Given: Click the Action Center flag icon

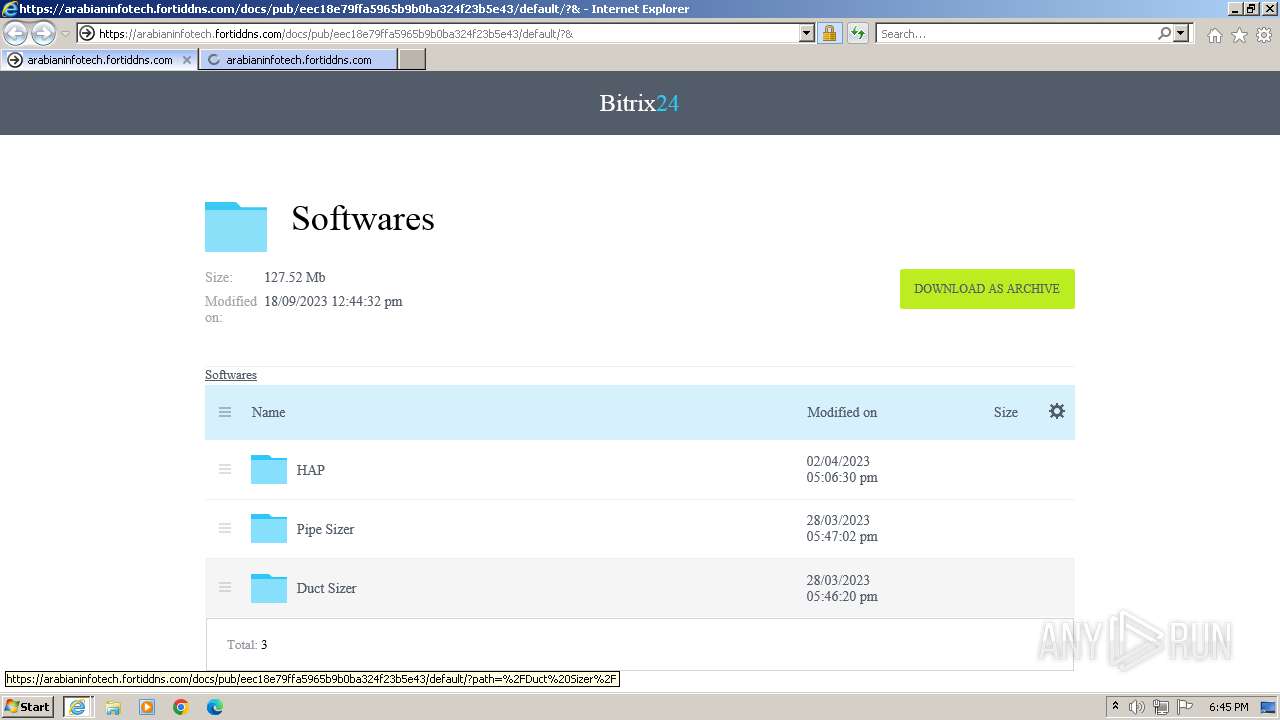Looking at the screenshot, I should click(1184, 707).
